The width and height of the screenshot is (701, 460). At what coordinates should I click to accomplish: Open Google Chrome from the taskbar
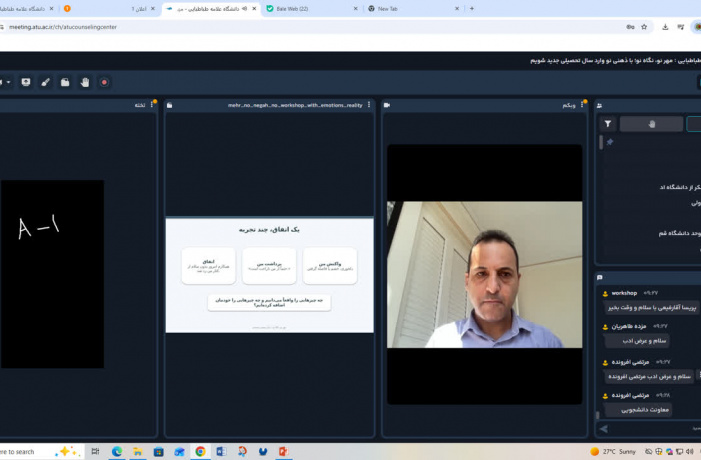click(x=200, y=452)
